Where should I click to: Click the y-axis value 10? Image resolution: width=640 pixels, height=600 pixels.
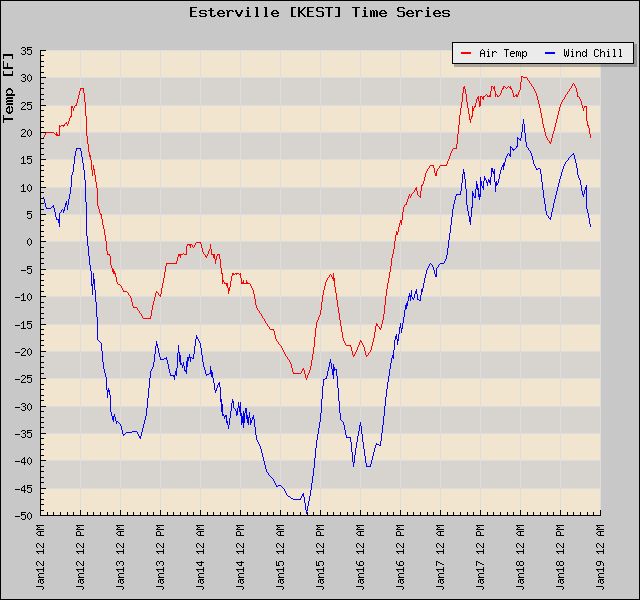27,188
